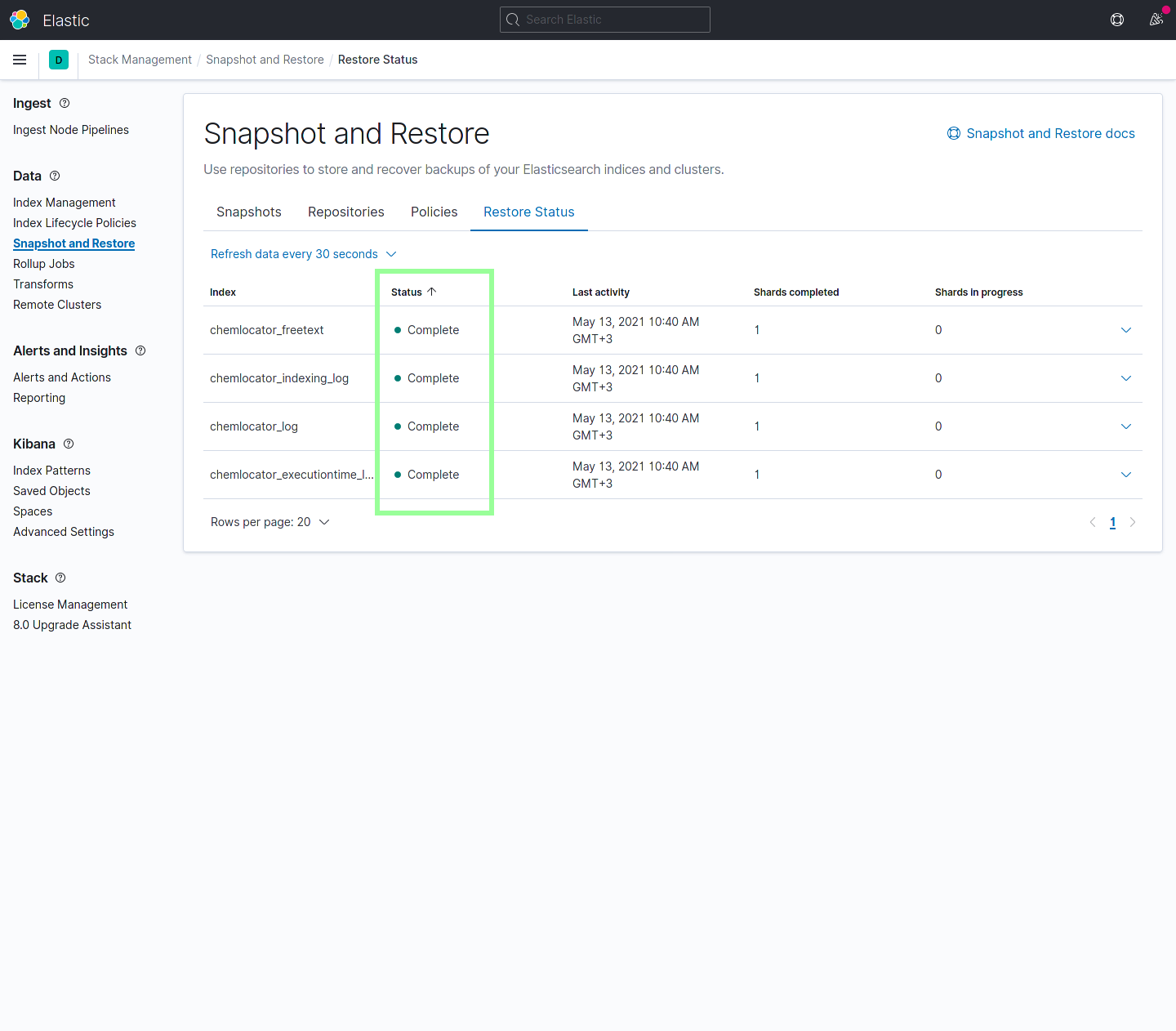Click the green D space avatar

[x=59, y=60]
